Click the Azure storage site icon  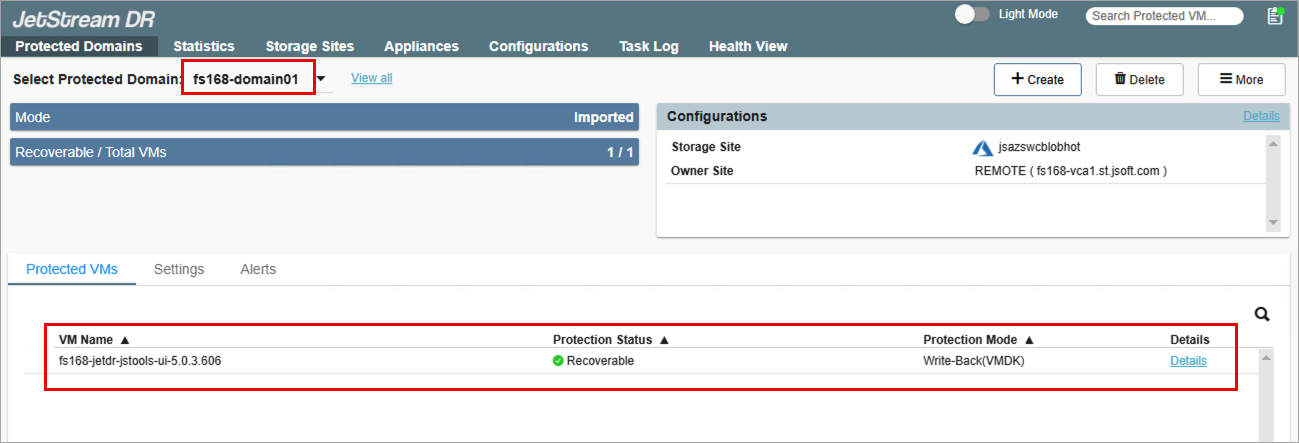(982, 148)
